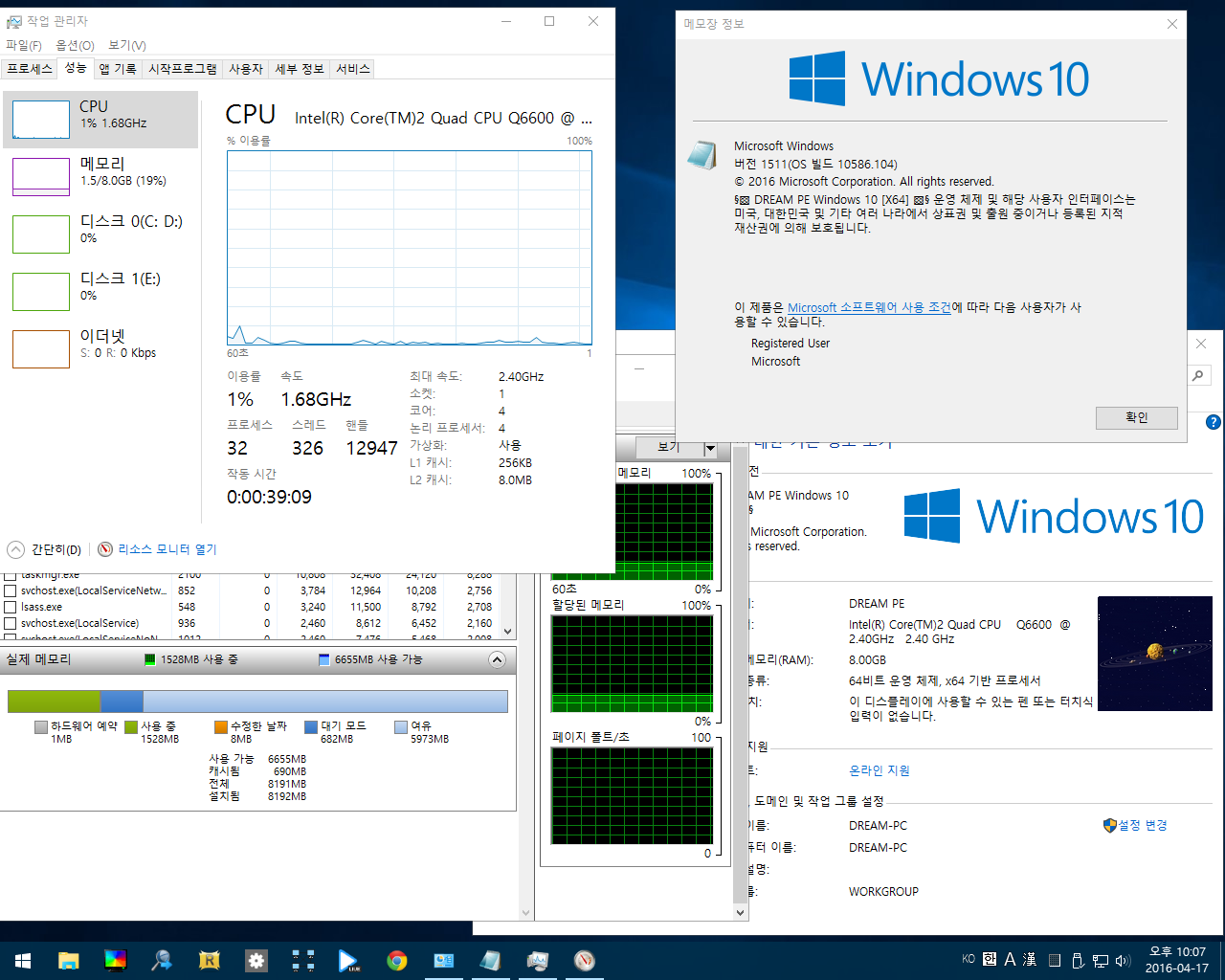Screen dimensions: 1225x980
Task: Click the Task Manager title bar icon
Action: point(13,21)
